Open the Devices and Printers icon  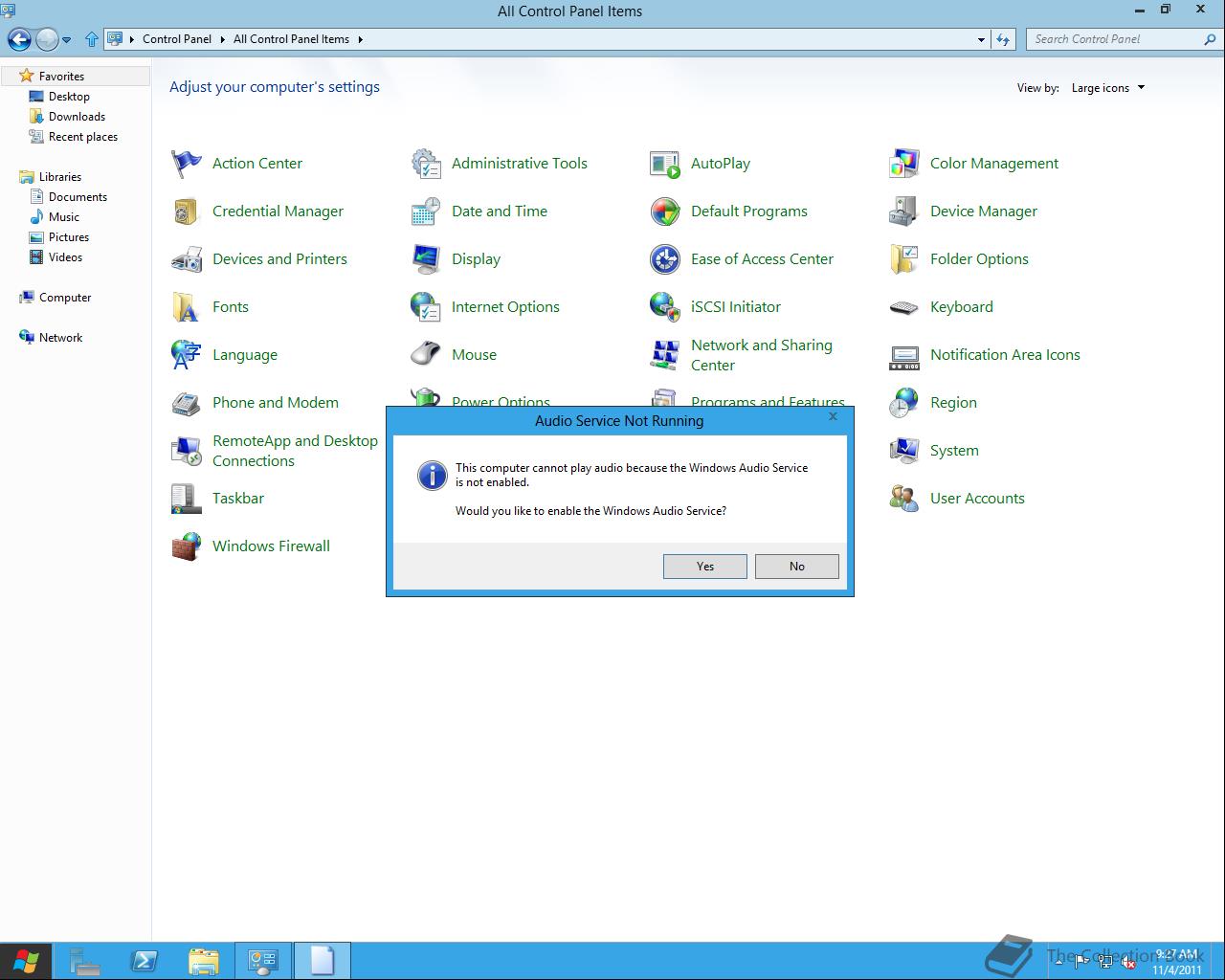[x=187, y=259]
